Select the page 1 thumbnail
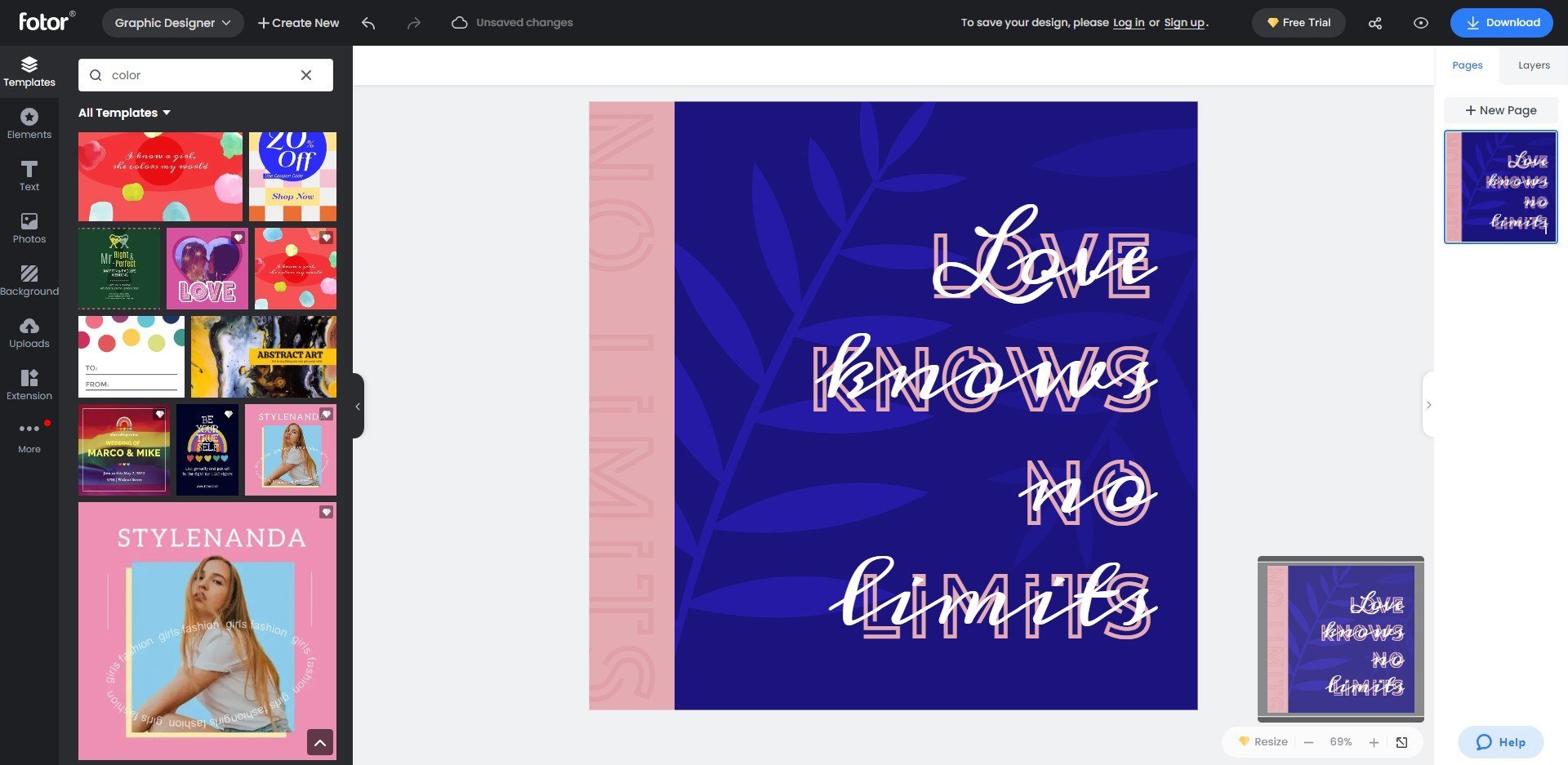Viewport: 1568px width, 765px height. click(x=1500, y=187)
